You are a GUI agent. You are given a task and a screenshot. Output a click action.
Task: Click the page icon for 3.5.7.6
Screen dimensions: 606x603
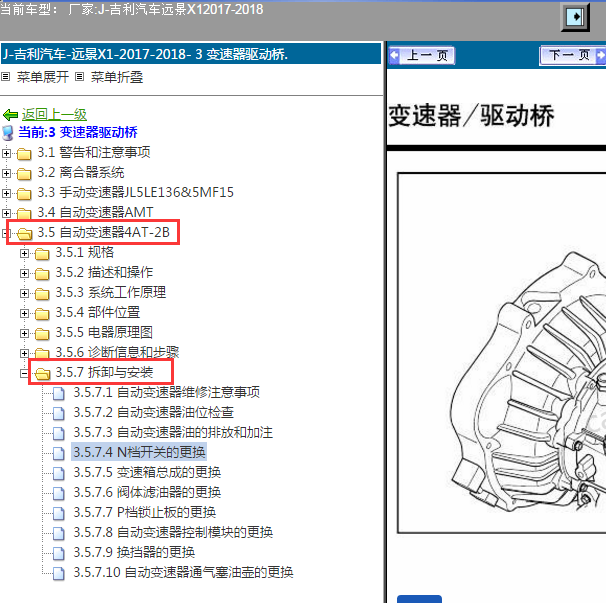tap(59, 493)
